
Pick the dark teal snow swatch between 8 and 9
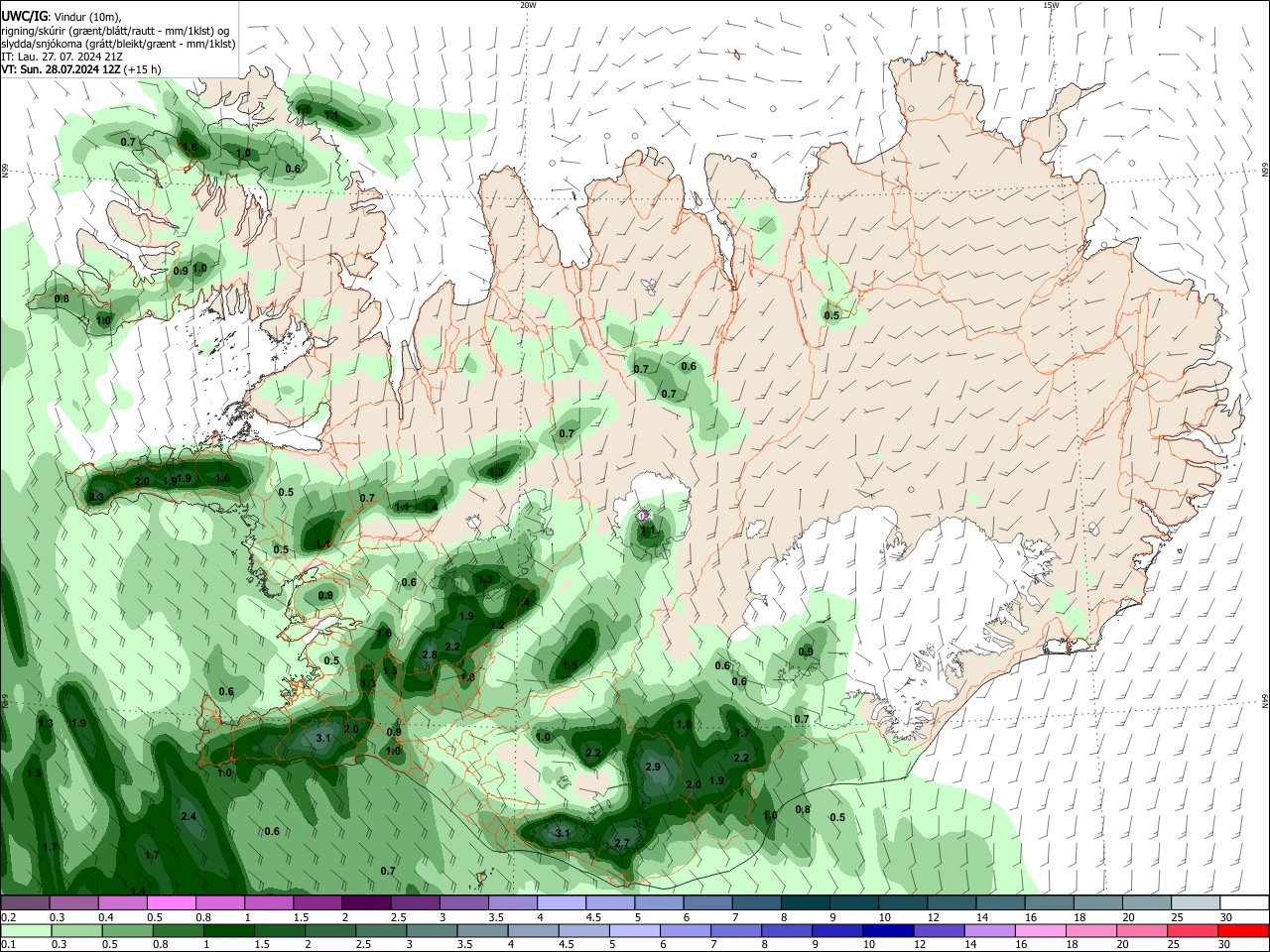click(806, 903)
